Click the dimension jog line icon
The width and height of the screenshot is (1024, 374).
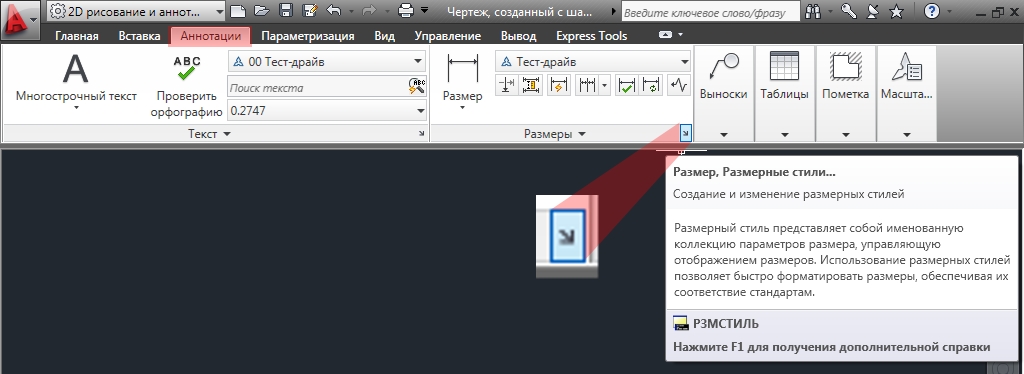coord(679,86)
